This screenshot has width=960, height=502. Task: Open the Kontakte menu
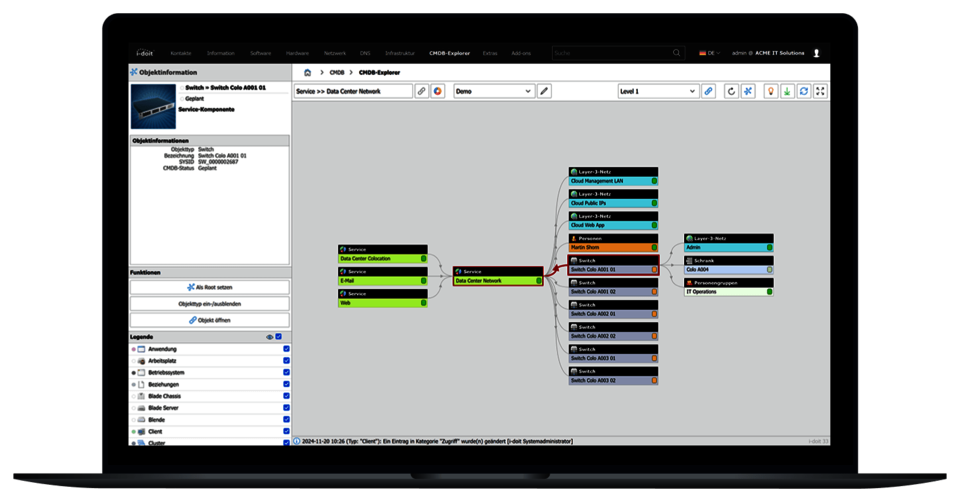click(x=181, y=53)
